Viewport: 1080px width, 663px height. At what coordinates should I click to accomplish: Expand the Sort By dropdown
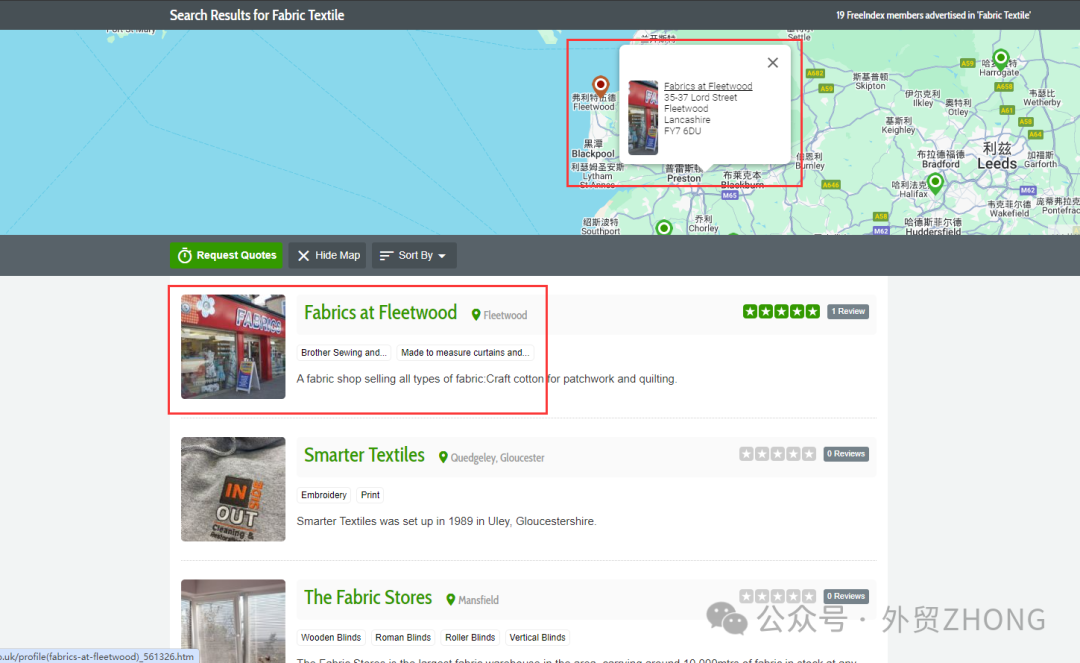(414, 256)
